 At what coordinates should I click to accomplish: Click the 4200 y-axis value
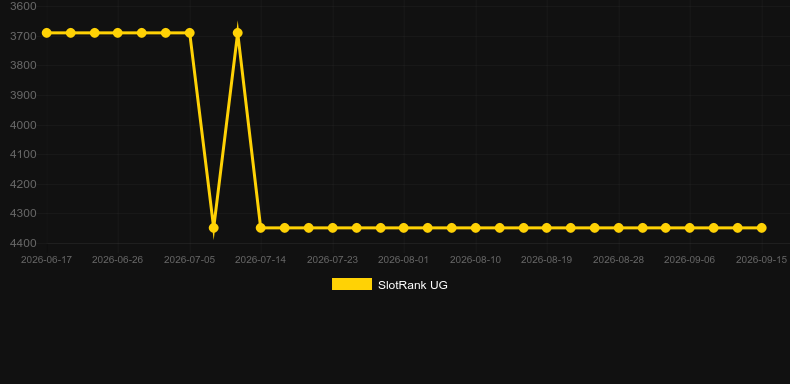coord(23,184)
